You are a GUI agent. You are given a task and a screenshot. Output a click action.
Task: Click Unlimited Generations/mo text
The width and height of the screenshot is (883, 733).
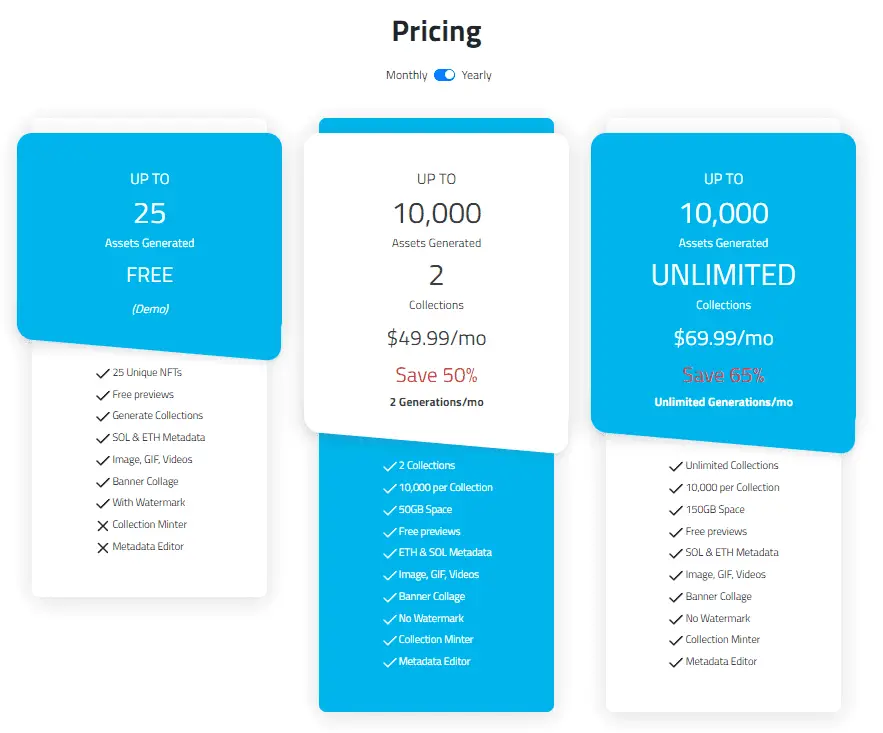tap(723, 402)
